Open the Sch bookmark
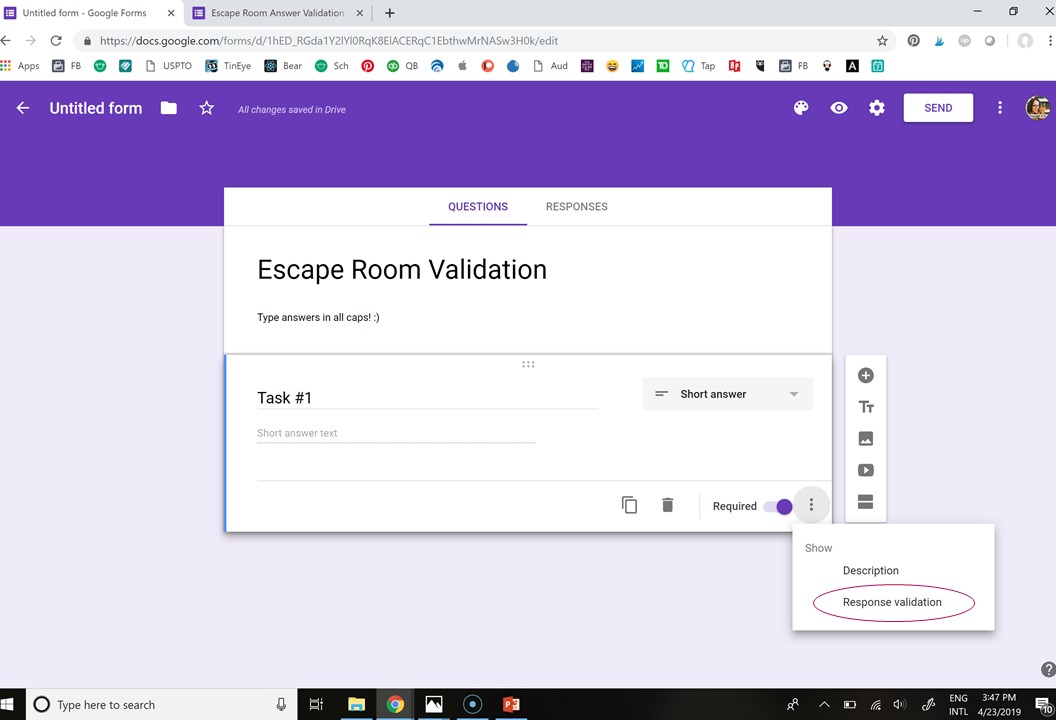The image size is (1056, 720). (332, 65)
